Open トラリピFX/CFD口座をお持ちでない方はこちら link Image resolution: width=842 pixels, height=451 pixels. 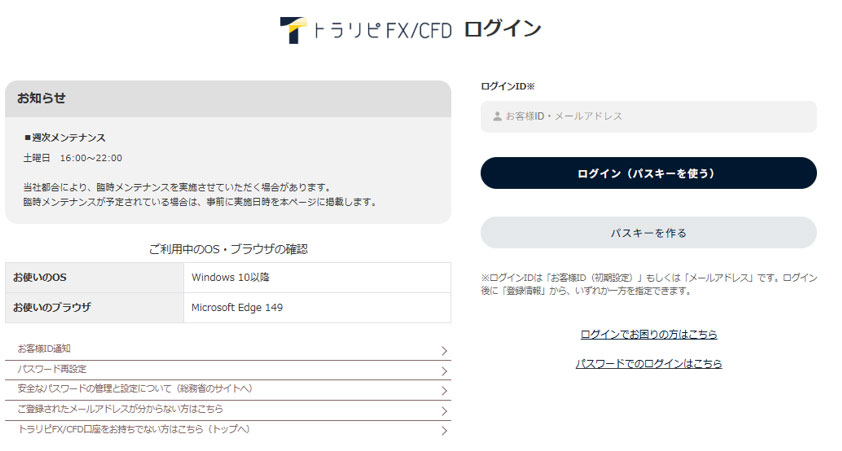pyautogui.click(x=228, y=431)
